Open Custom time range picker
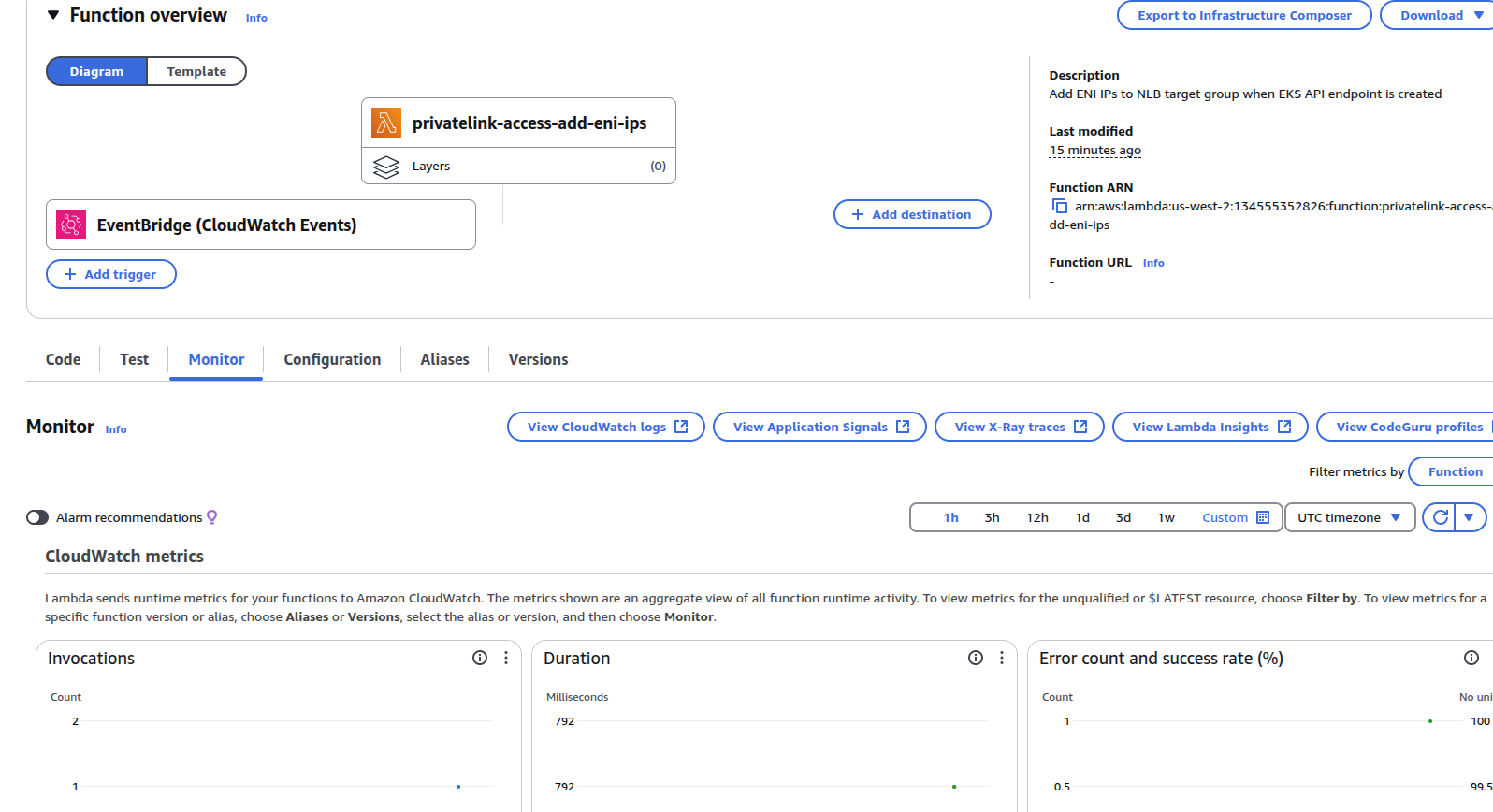The height and width of the screenshot is (812, 1493). pyautogui.click(x=1235, y=517)
